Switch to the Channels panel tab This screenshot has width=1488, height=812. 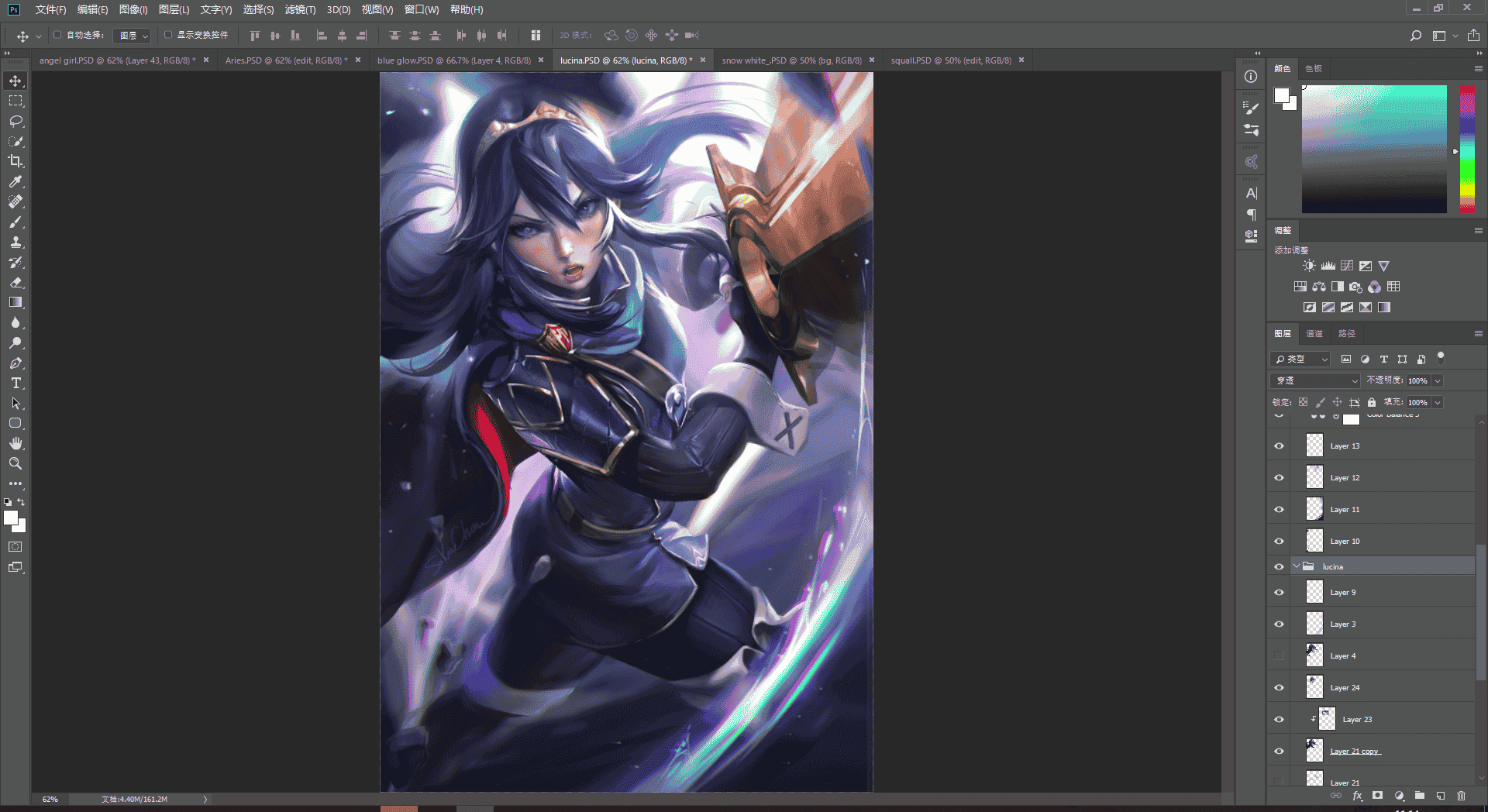click(x=1314, y=333)
